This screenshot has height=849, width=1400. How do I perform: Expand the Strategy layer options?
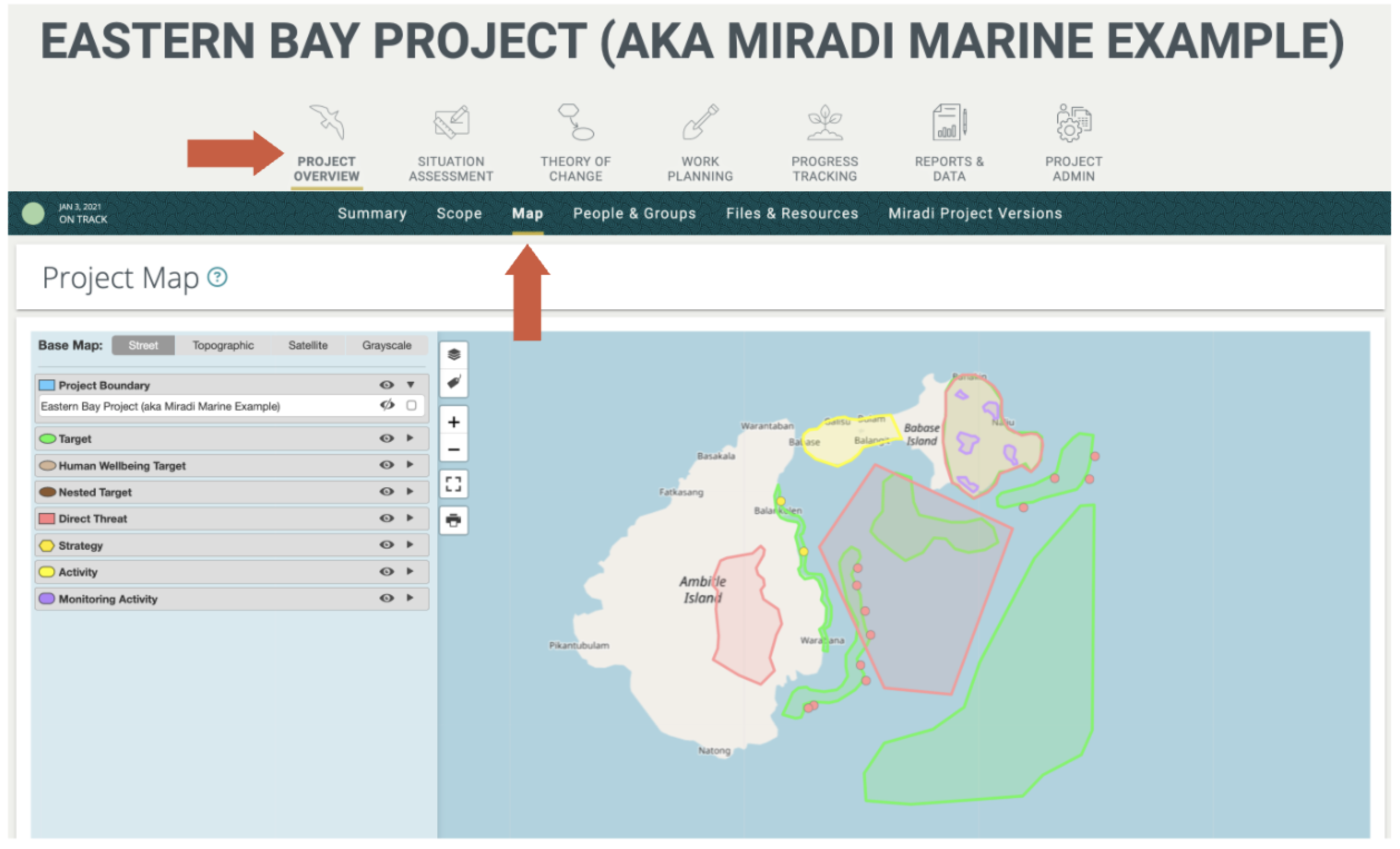408,545
